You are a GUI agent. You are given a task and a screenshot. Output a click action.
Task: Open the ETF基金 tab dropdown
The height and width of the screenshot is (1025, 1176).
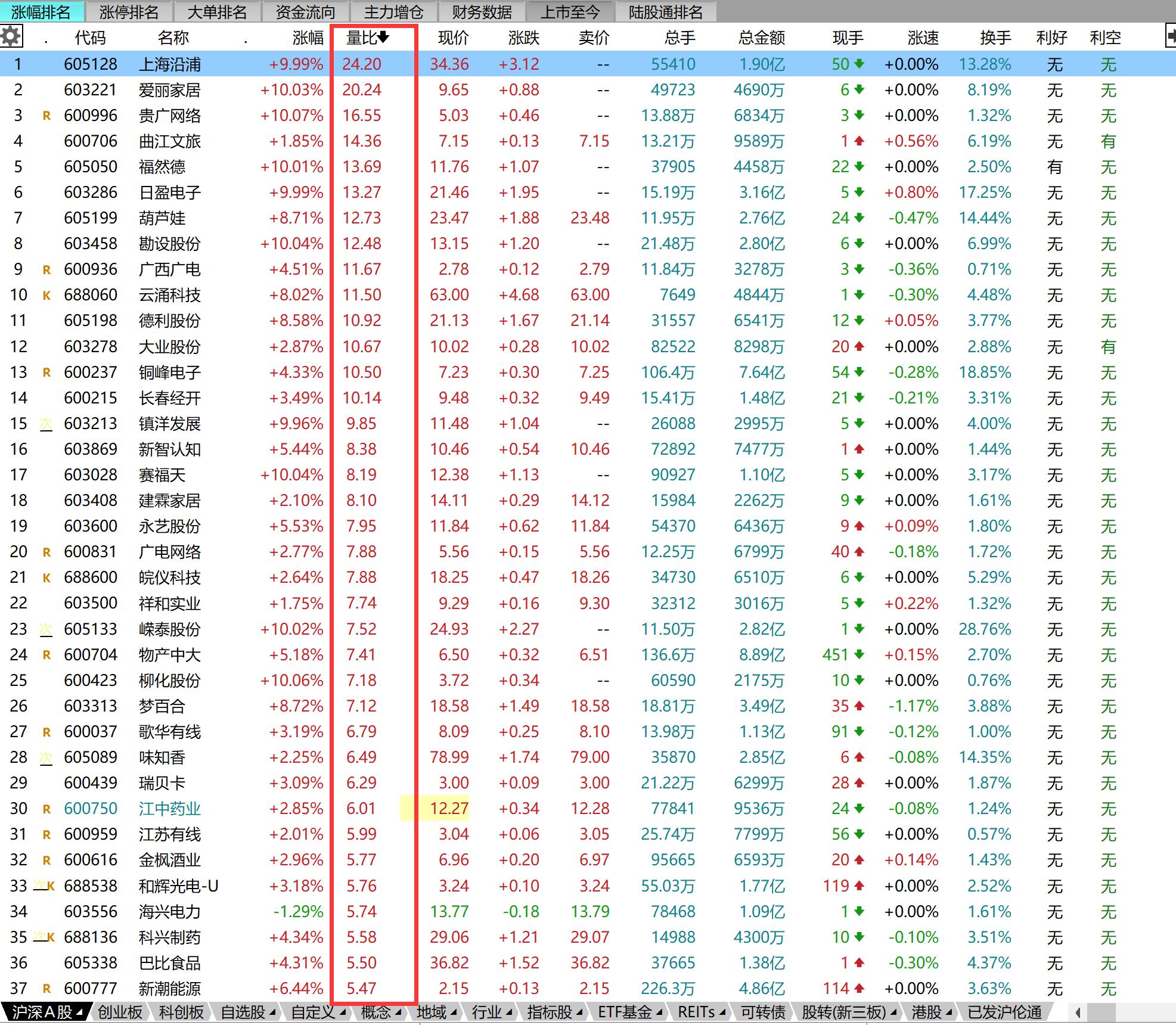[659, 1012]
